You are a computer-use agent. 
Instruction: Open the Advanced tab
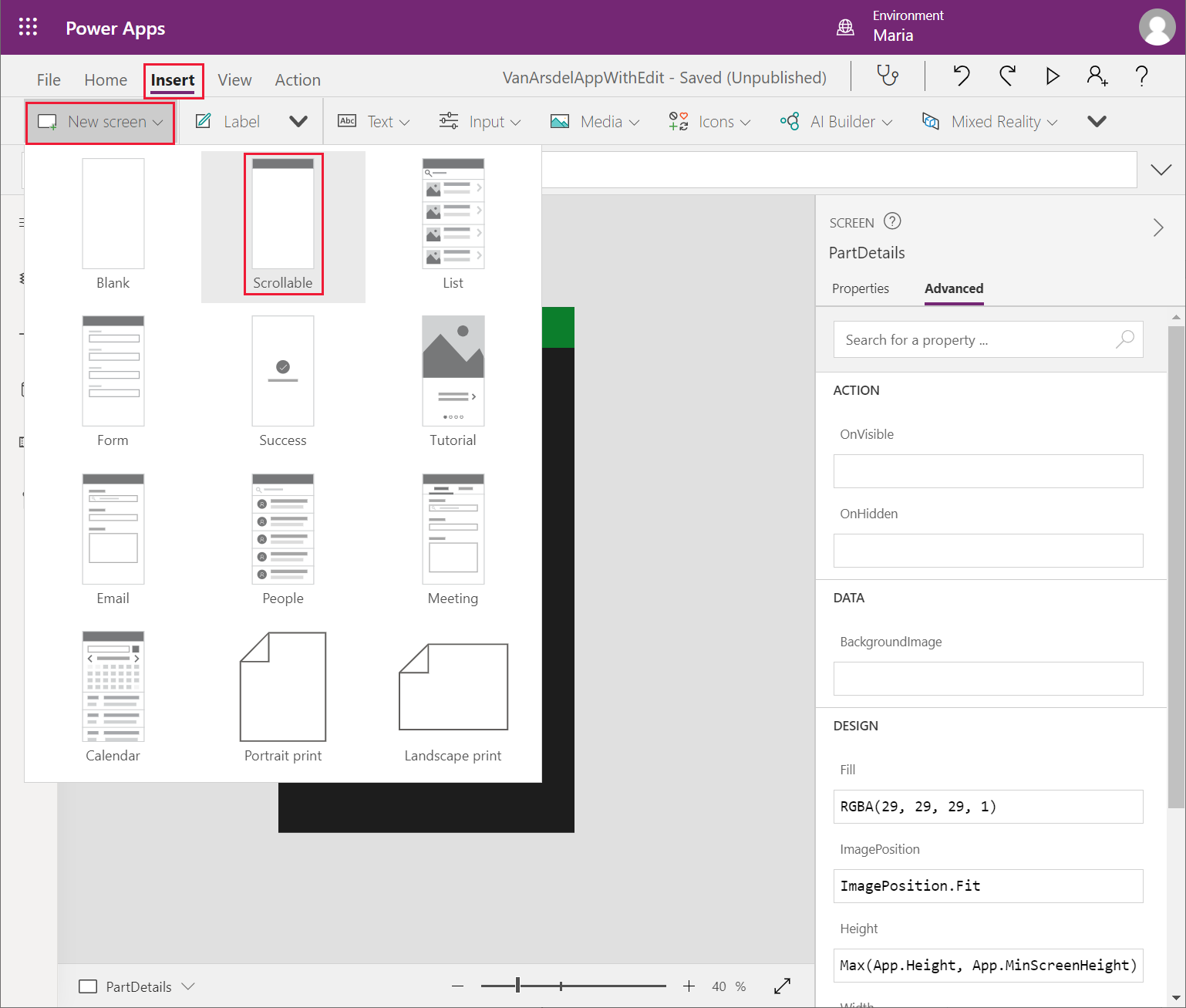pos(954,288)
